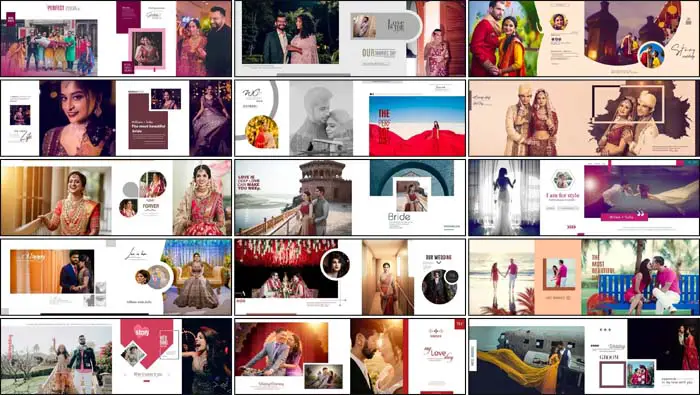Open the template with bride seated on sofa

click(116, 277)
